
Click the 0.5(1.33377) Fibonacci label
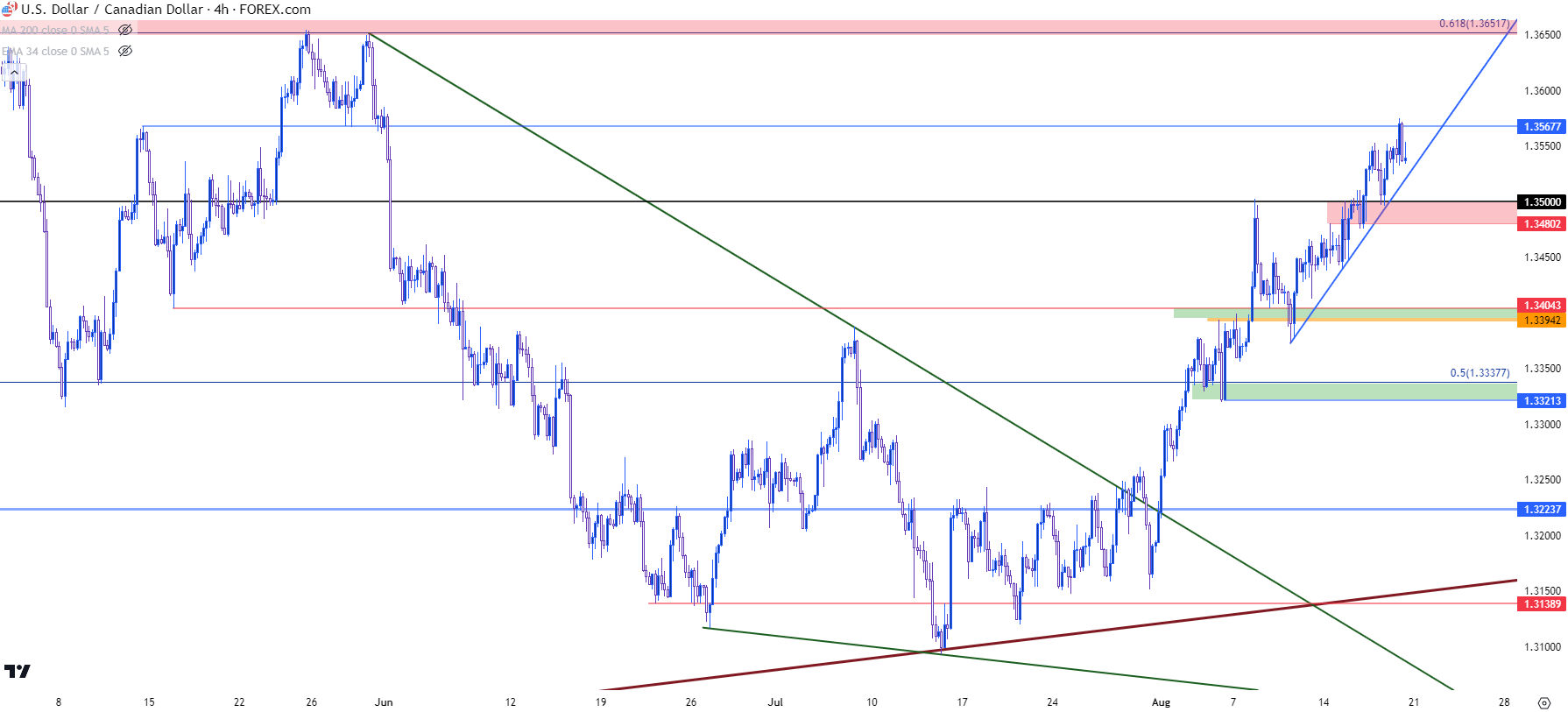pos(1480,372)
